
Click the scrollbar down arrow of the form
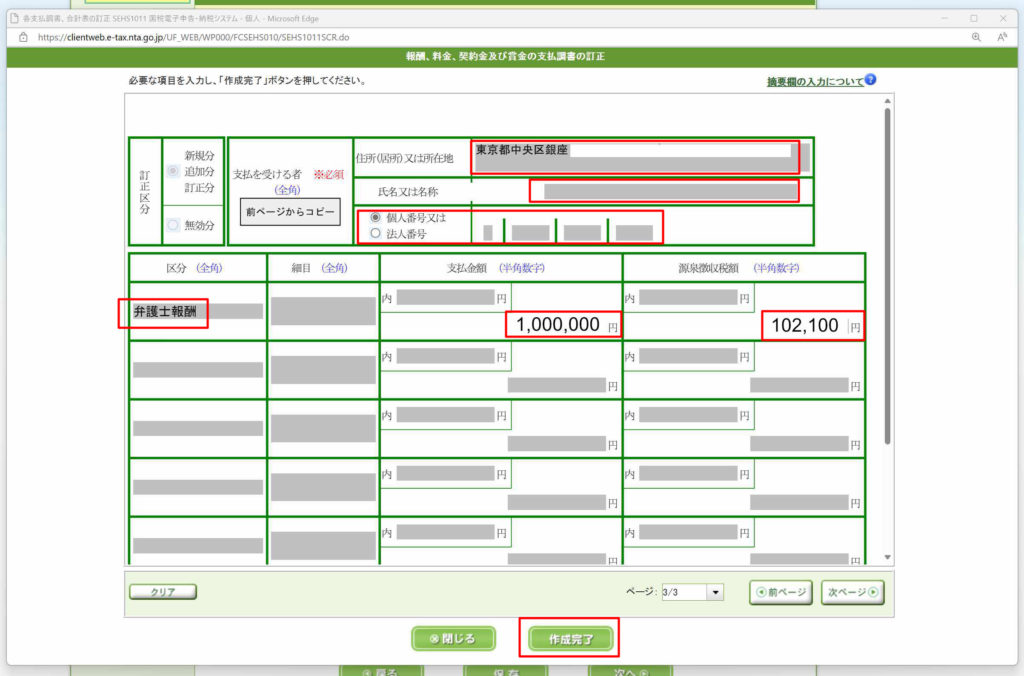(x=888, y=557)
